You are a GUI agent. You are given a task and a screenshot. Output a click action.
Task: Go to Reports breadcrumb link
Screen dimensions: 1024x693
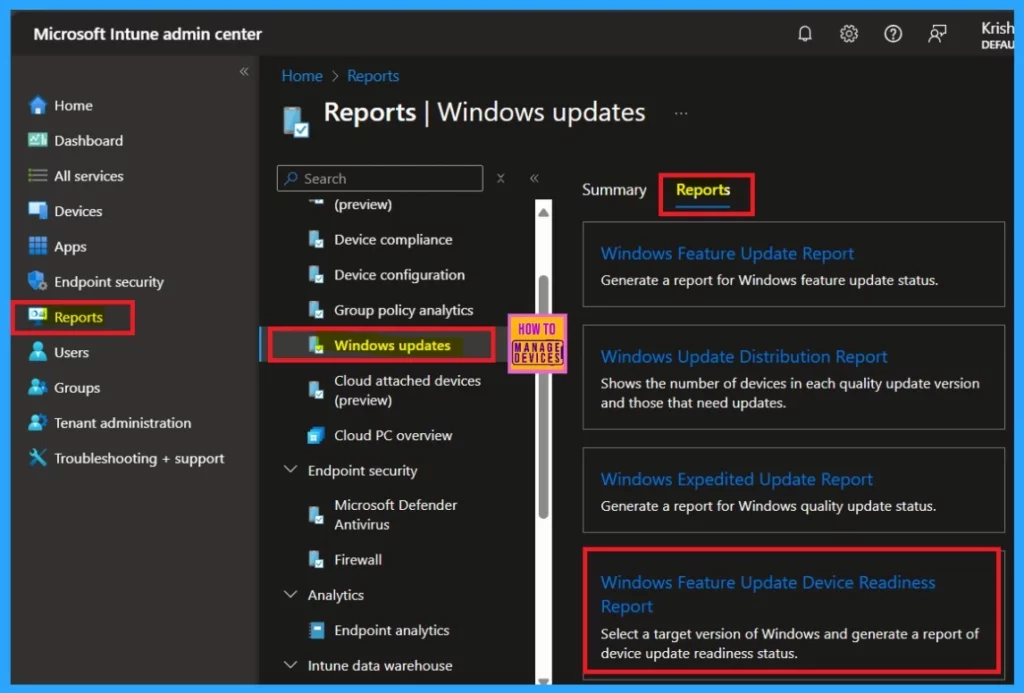373,76
